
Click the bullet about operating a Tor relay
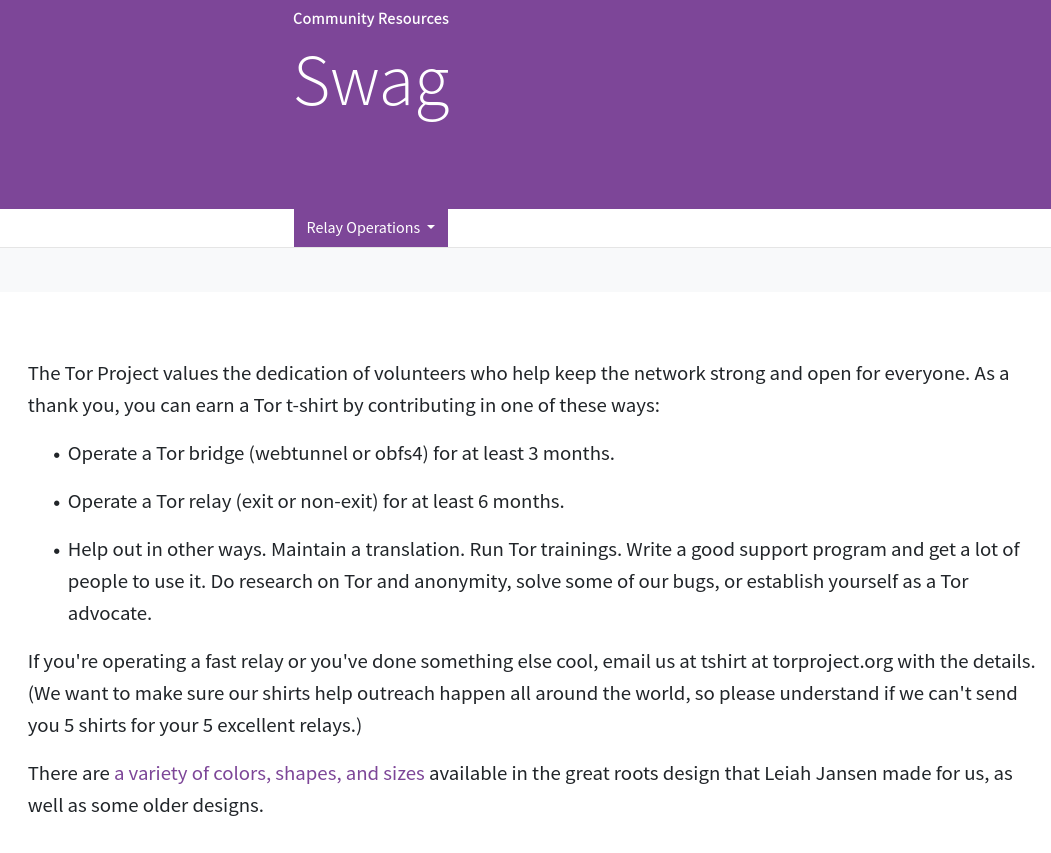coord(316,501)
